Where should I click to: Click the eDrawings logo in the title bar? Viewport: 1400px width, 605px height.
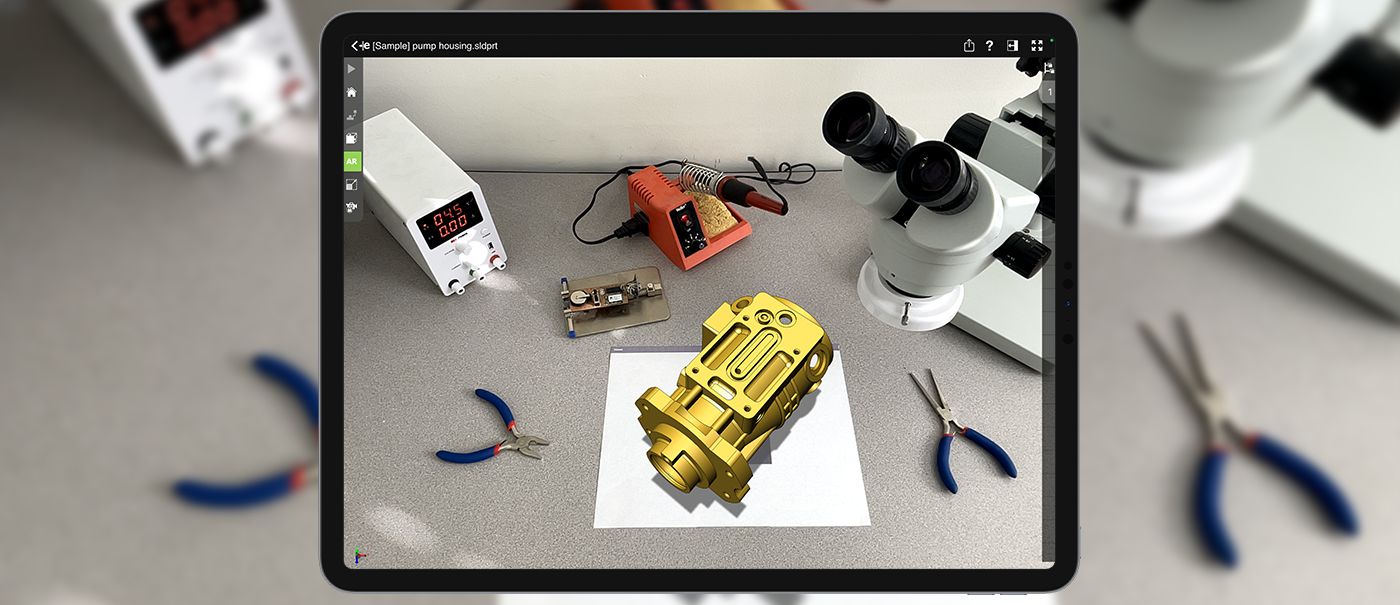tap(365, 46)
